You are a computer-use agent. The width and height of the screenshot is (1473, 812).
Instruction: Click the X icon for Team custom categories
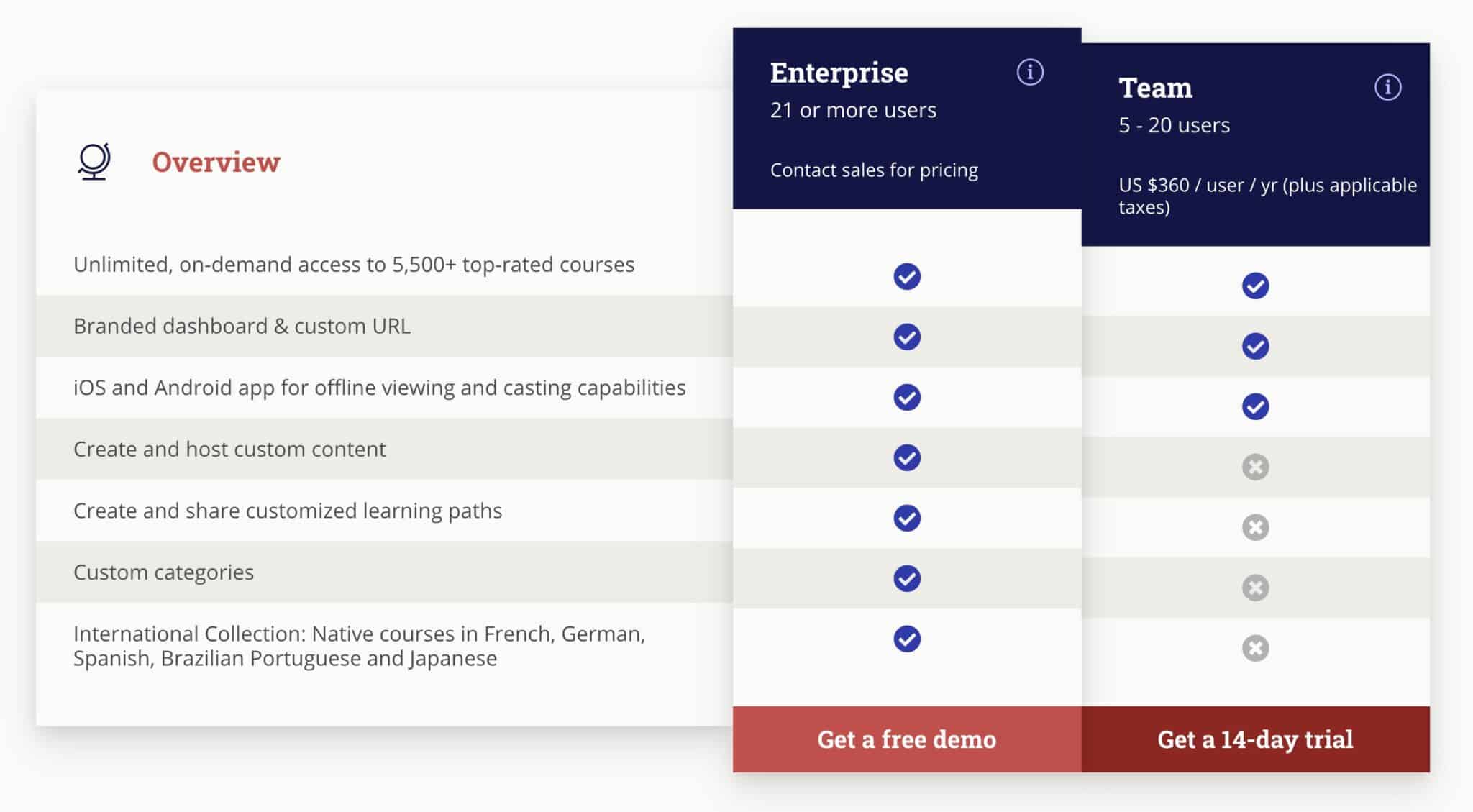pyautogui.click(x=1254, y=588)
